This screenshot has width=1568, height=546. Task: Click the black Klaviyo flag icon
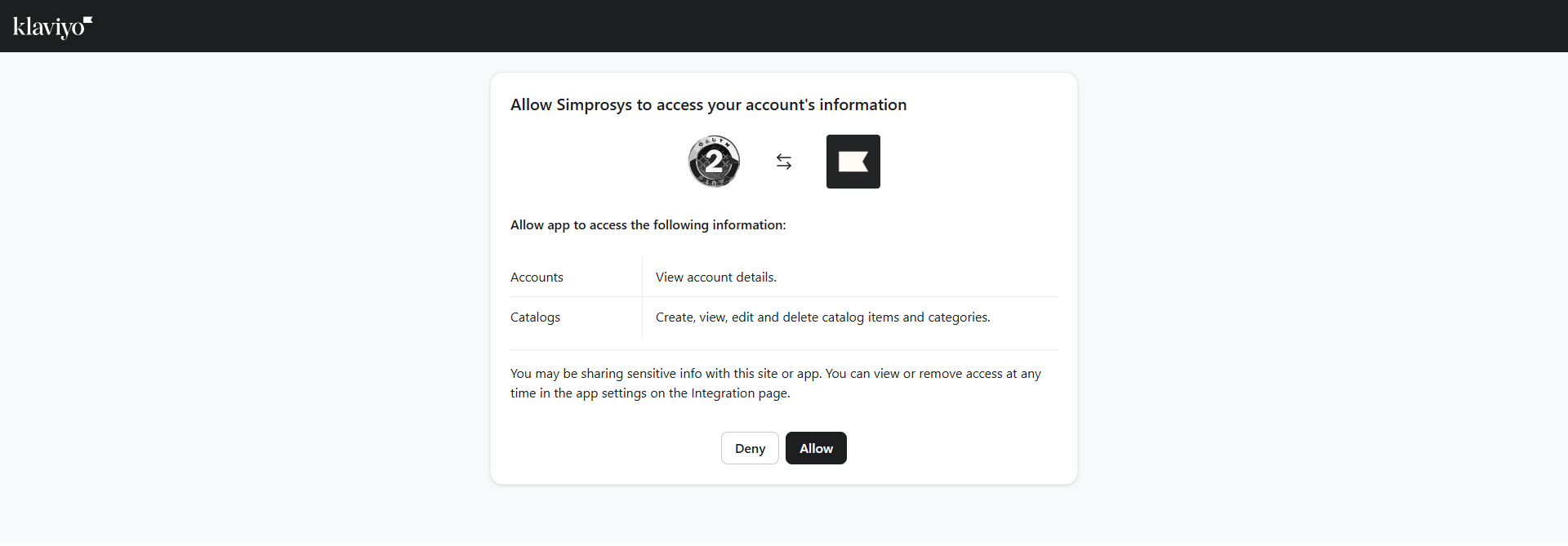(853, 162)
